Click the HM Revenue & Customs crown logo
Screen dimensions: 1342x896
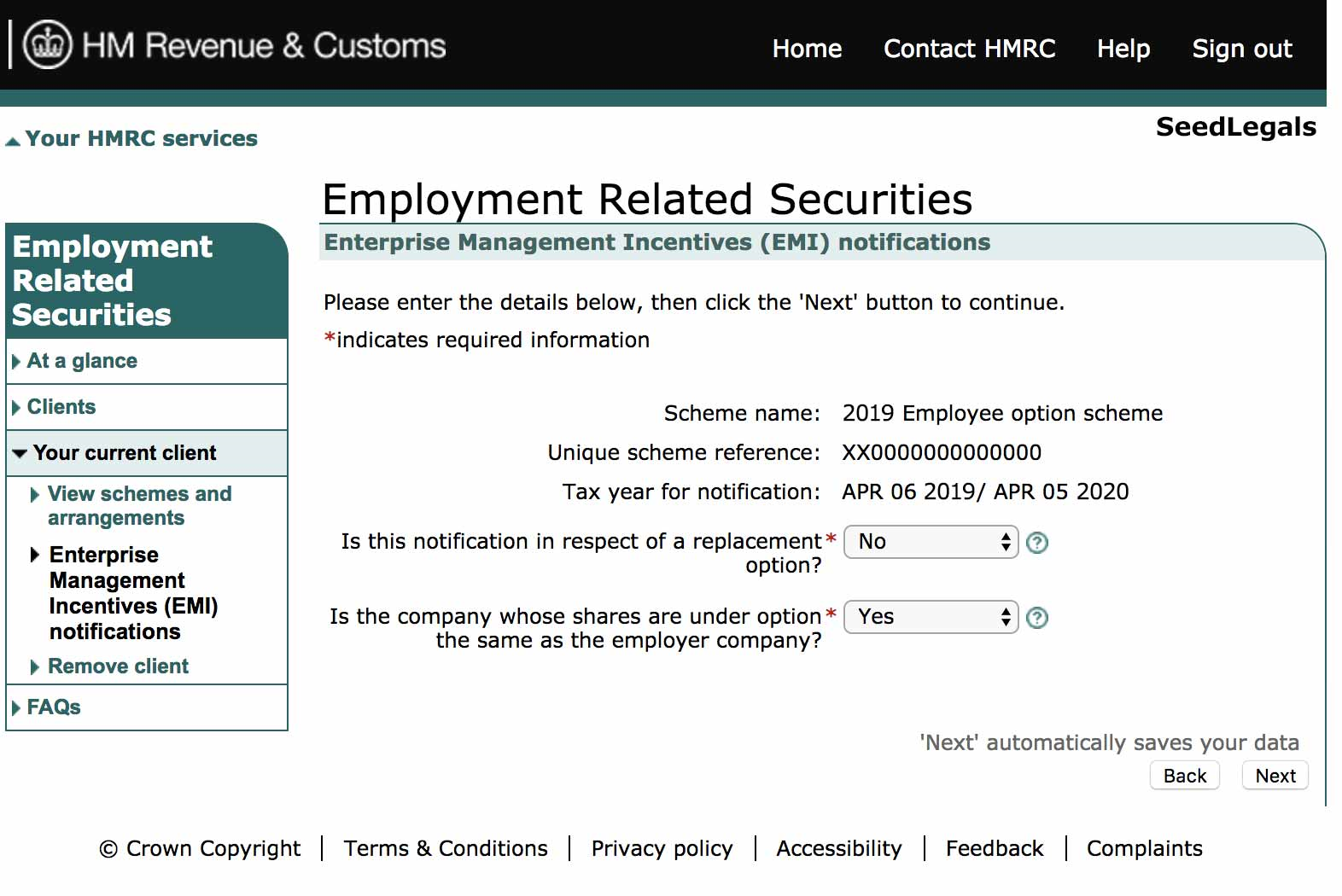pos(47,44)
